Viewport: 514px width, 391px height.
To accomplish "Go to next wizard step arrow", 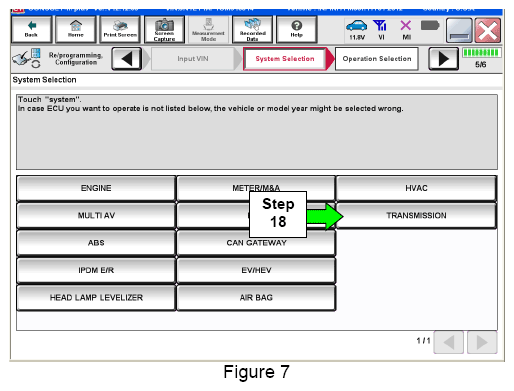I will 443,59.
